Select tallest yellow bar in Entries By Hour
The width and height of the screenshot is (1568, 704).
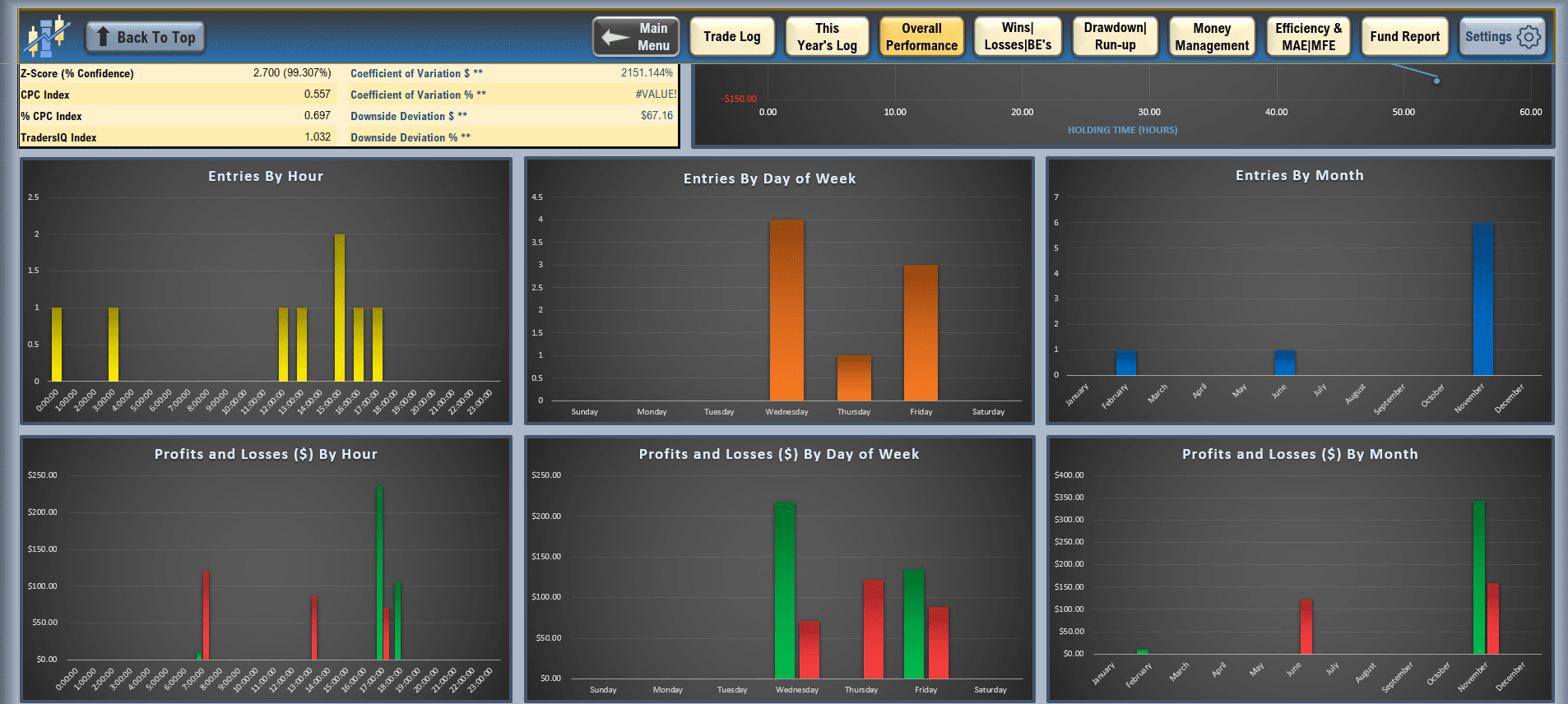point(340,308)
